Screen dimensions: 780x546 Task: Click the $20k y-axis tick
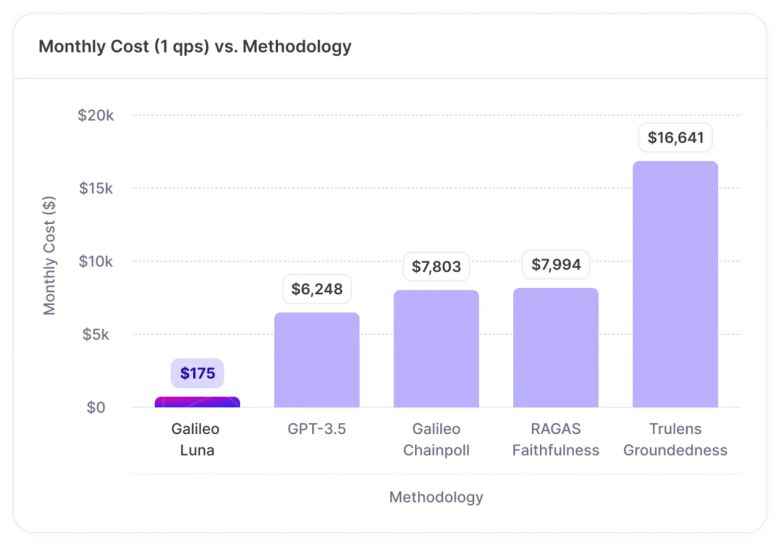point(96,115)
